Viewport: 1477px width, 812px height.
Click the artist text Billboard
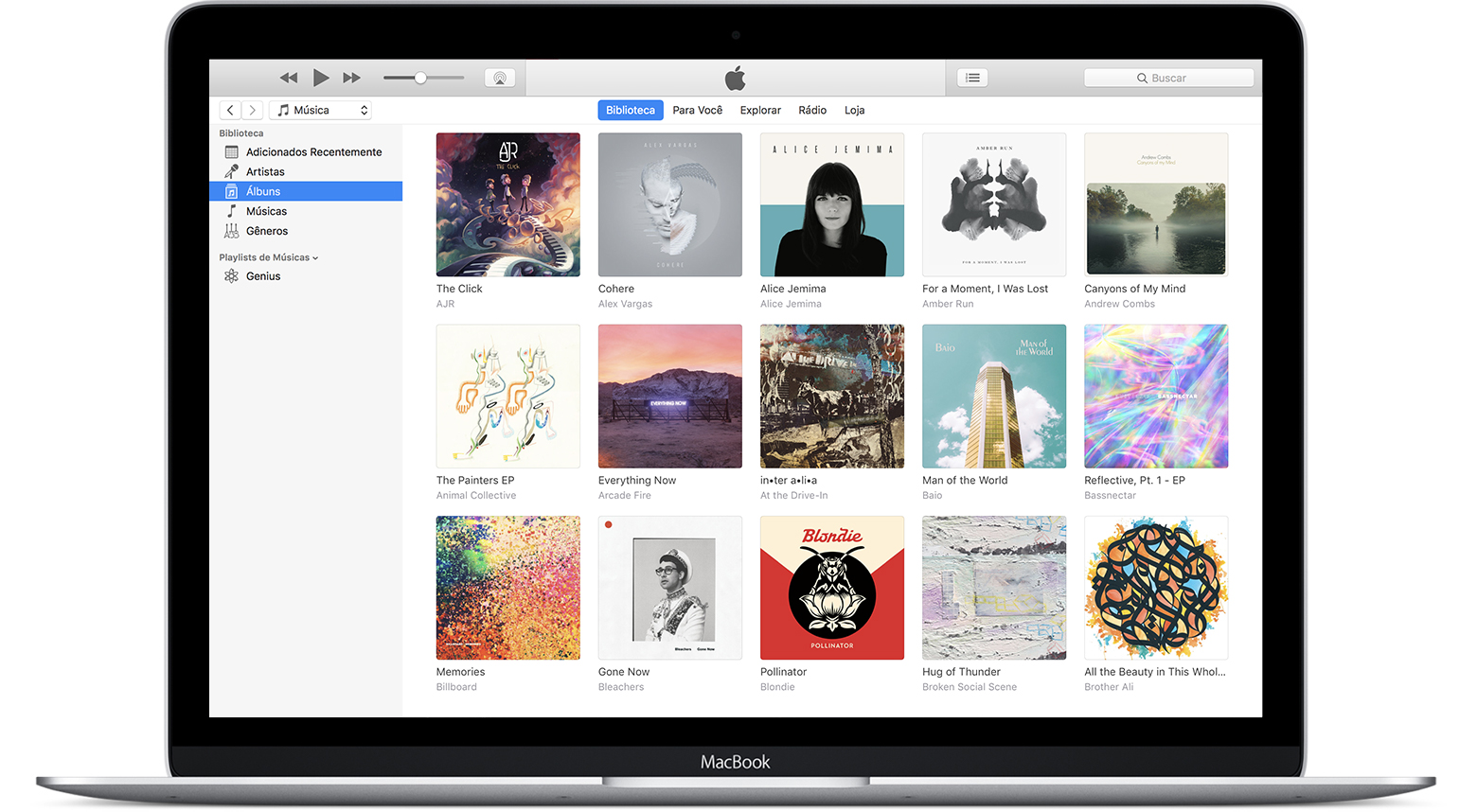pos(456,687)
